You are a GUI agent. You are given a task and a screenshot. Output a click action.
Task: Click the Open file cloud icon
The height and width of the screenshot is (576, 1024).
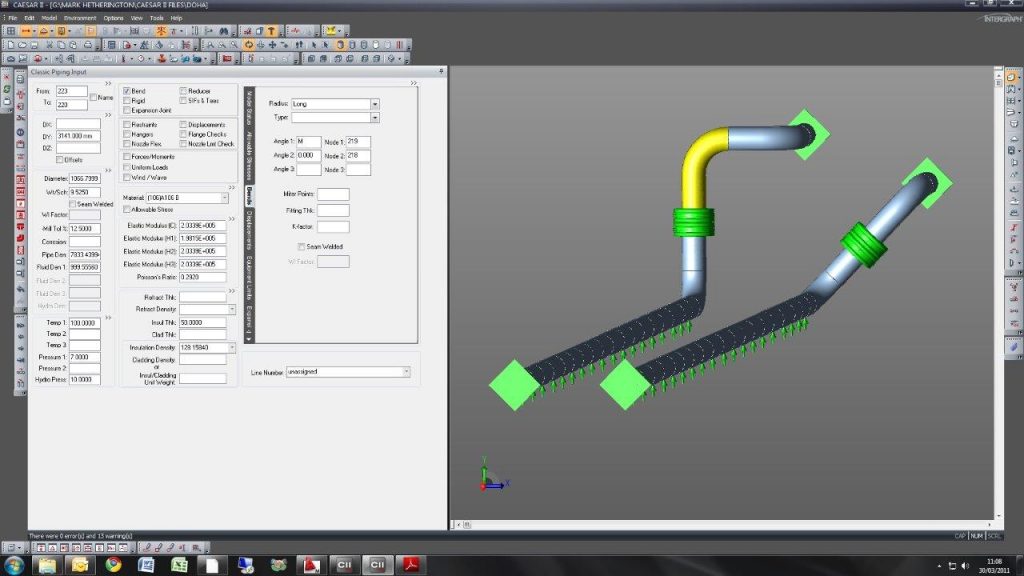(22, 45)
